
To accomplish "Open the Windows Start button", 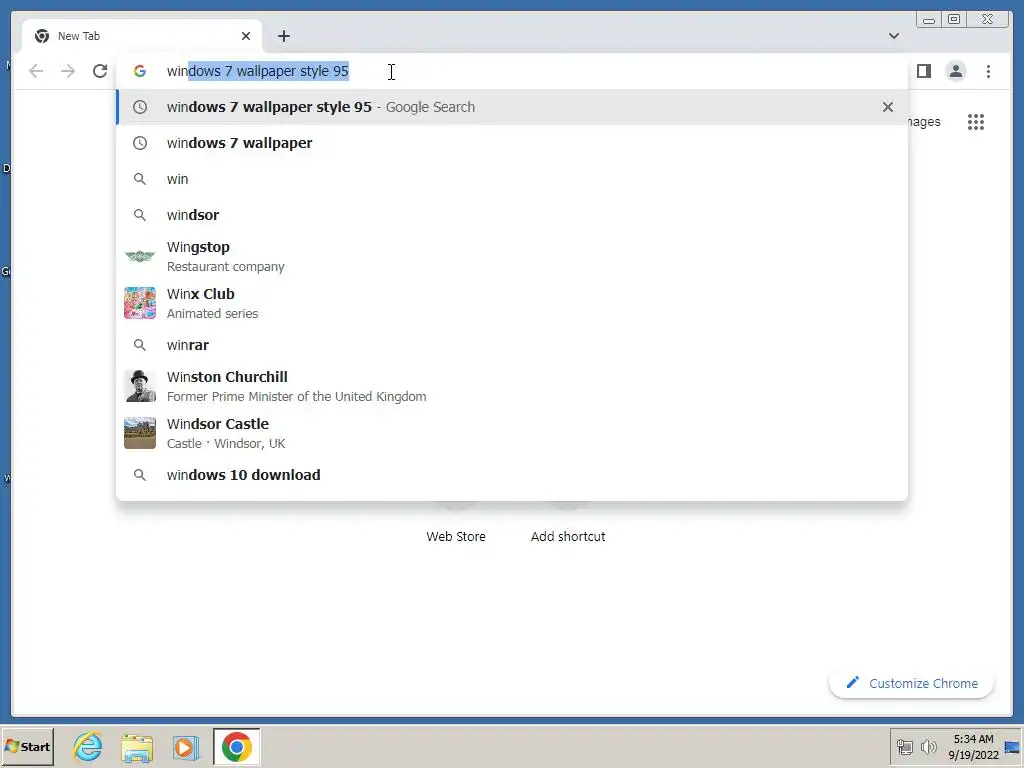I will point(27,746).
